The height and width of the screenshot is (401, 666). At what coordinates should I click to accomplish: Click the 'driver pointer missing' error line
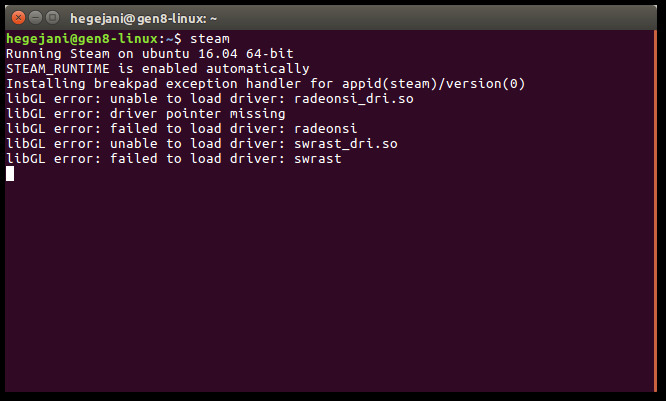click(x=146, y=114)
